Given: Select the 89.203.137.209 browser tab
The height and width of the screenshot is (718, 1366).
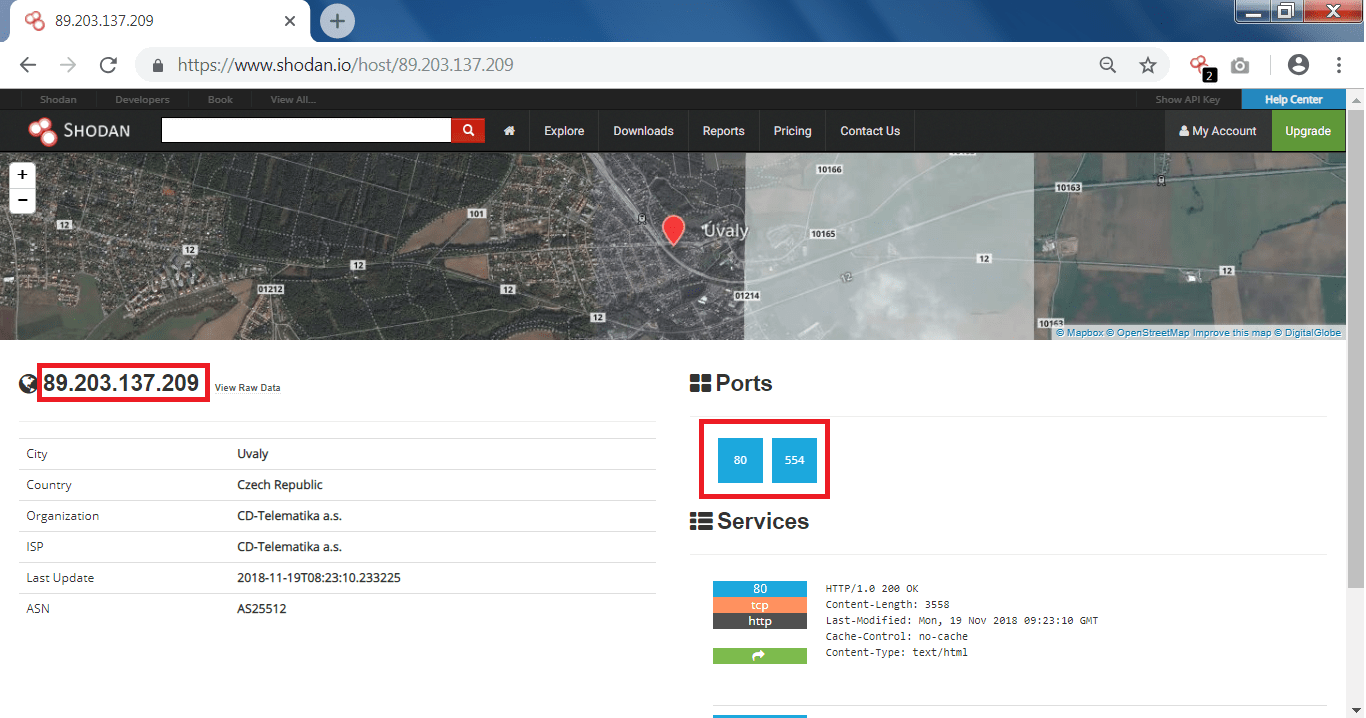Looking at the screenshot, I should click(x=162, y=20).
